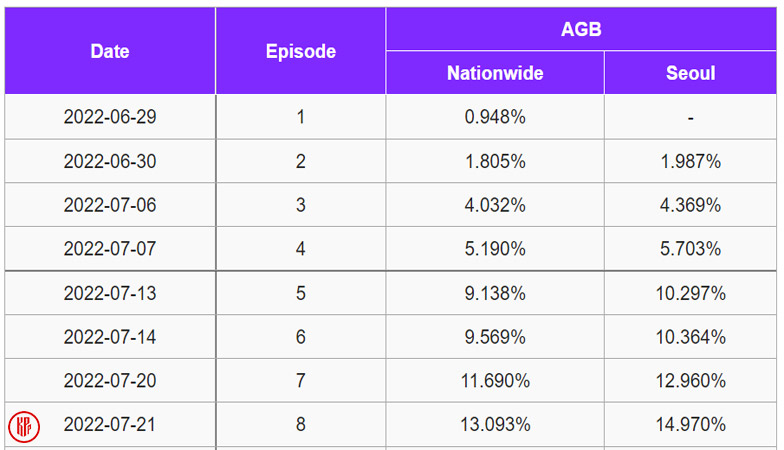Click the Date column header
The width and height of the screenshot is (784, 450).
point(110,51)
